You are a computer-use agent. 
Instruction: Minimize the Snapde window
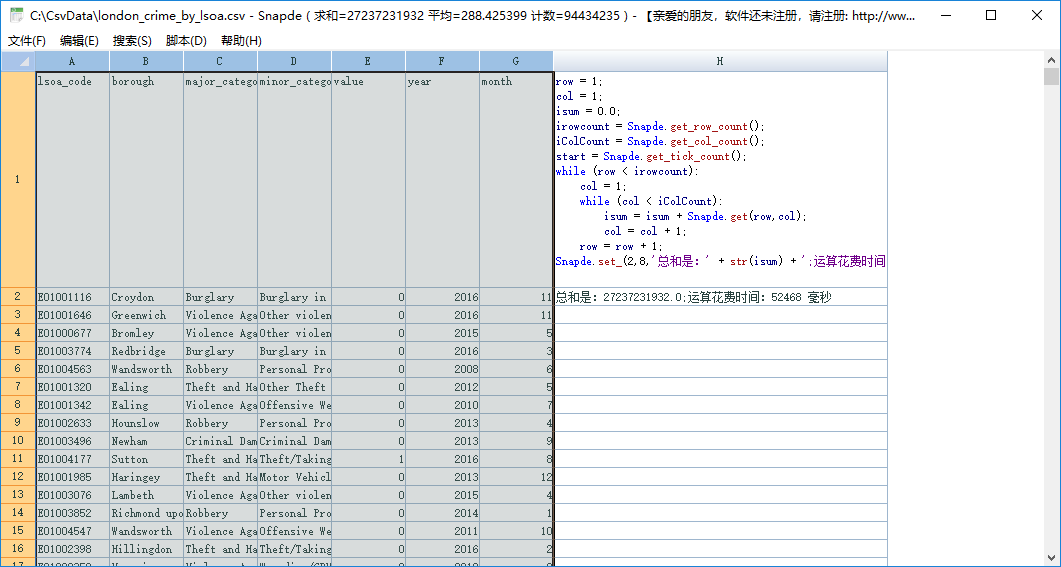pos(945,15)
